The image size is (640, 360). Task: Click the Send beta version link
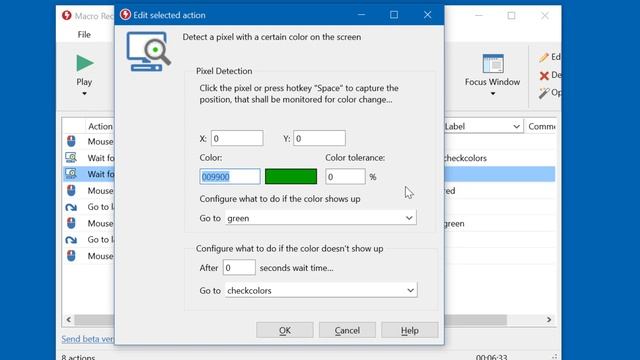[88, 339]
